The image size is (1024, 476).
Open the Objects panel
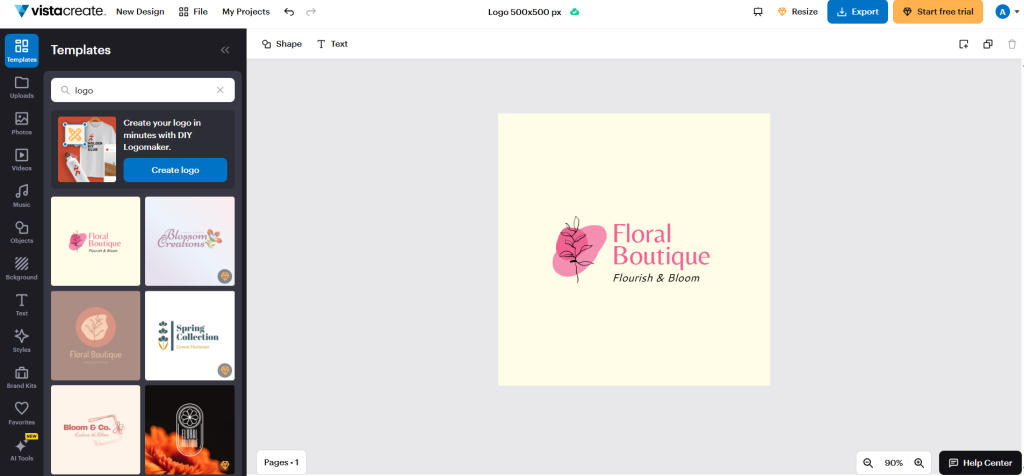[22, 232]
